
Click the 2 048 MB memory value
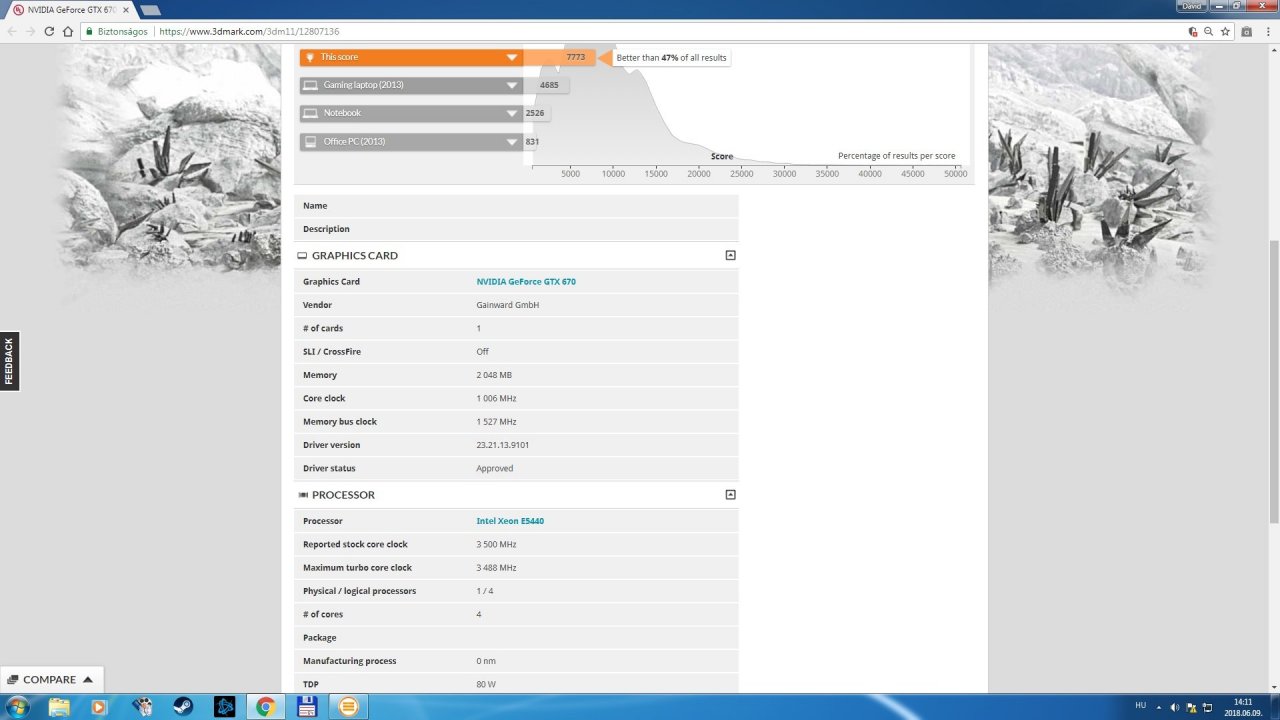(x=494, y=375)
